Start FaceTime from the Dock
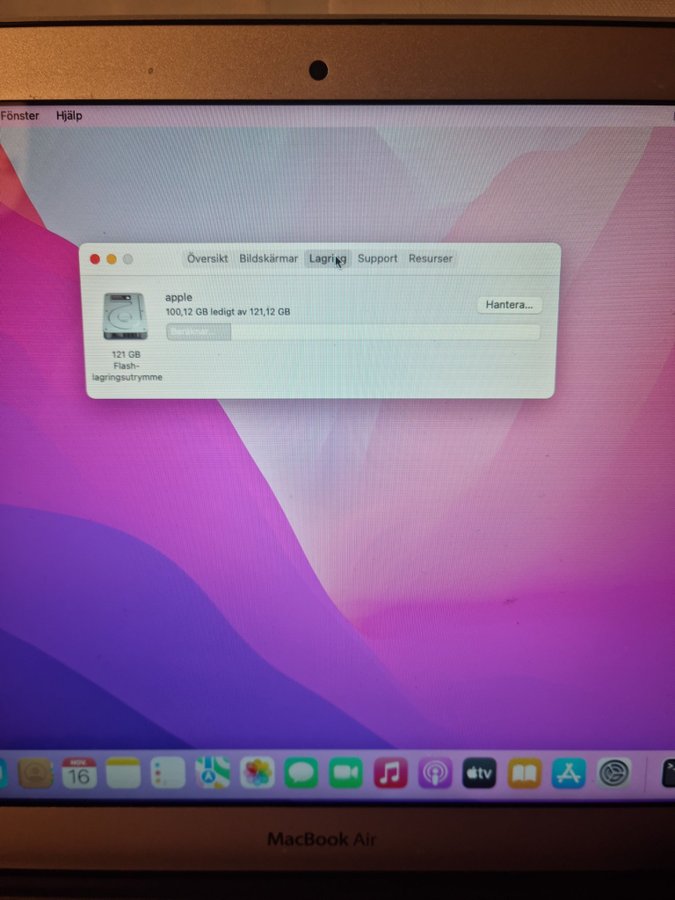The height and width of the screenshot is (900, 675). [x=346, y=772]
